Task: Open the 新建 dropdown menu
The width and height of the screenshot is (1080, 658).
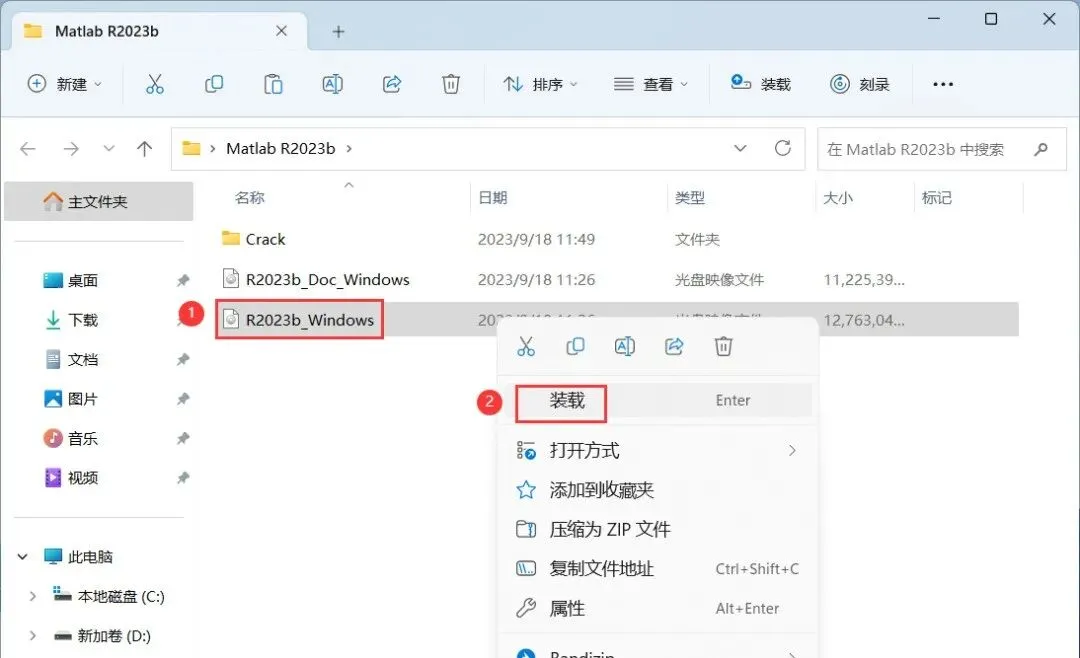Action: tap(65, 84)
